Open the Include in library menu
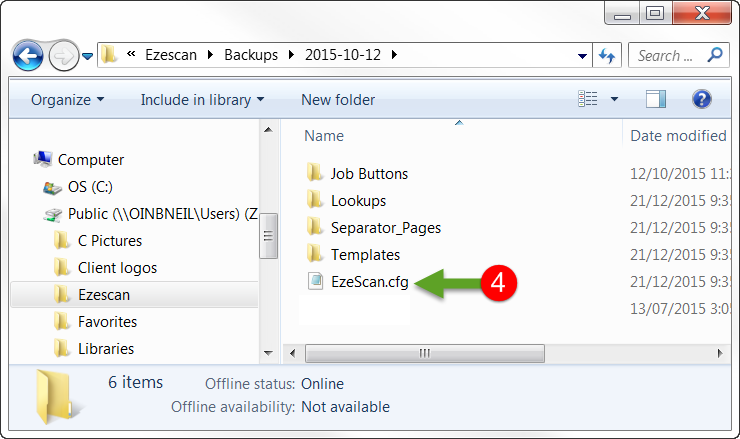The width and height of the screenshot is (740, 439). point(202,100)
